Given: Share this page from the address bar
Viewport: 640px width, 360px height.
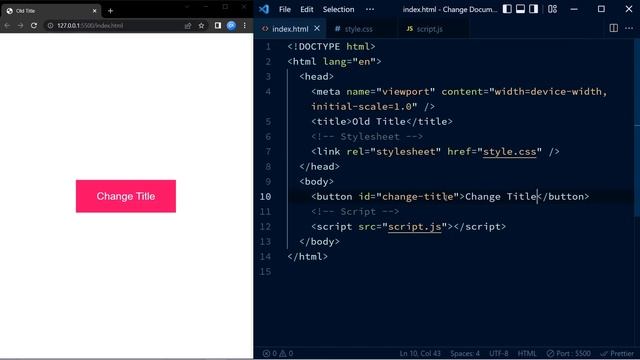Looking at the screenshot, I should [188, 25].
